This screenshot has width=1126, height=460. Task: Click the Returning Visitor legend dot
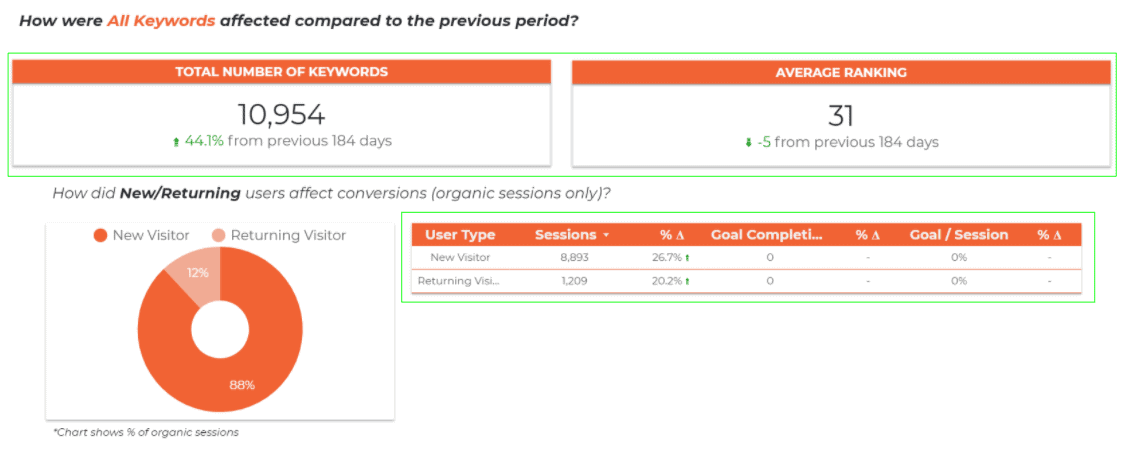tap(218, 235)
